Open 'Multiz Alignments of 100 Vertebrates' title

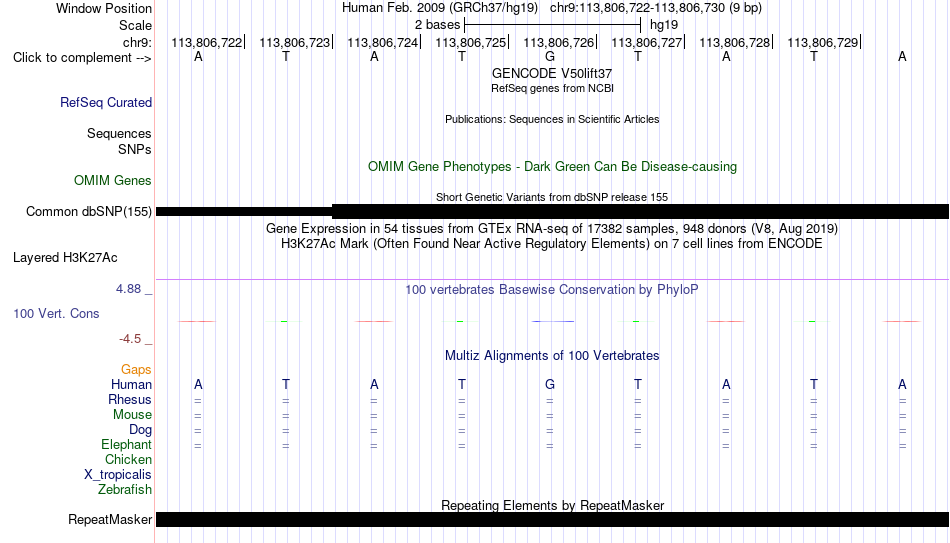[x=552, y=356]
